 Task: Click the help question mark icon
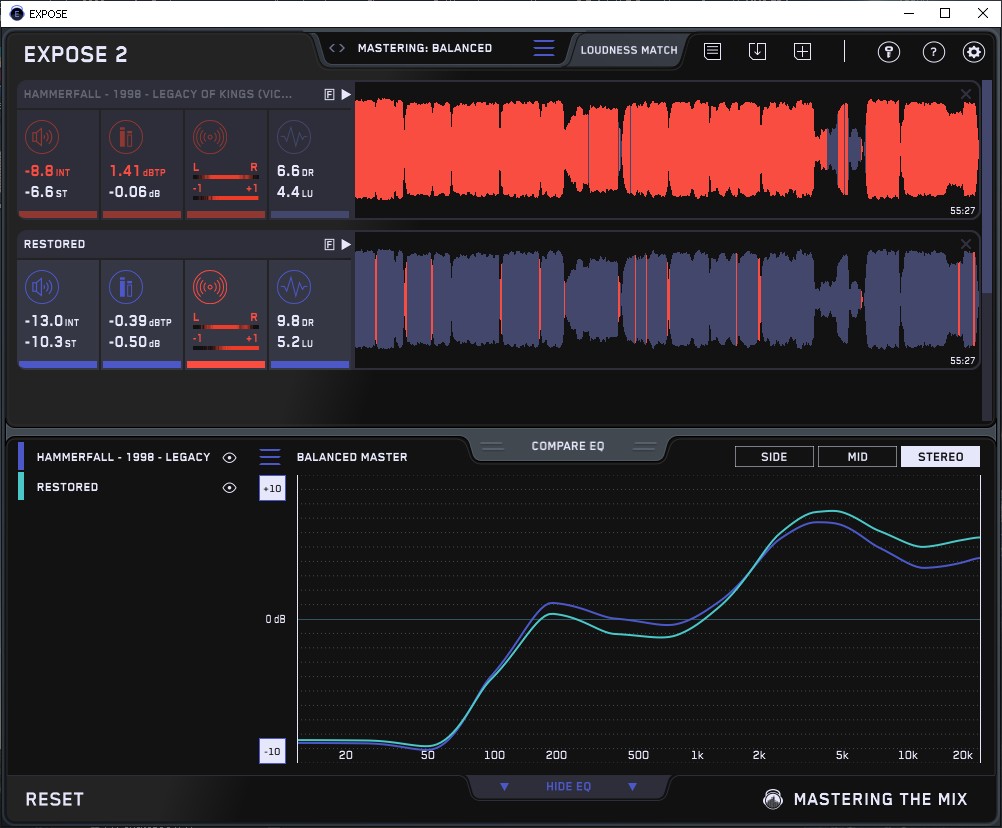(x=933, y=52)
